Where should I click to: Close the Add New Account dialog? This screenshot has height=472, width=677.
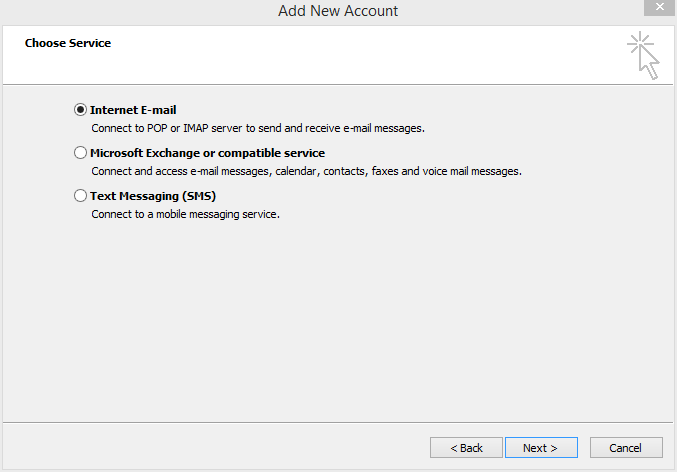(x=660, y=7)
